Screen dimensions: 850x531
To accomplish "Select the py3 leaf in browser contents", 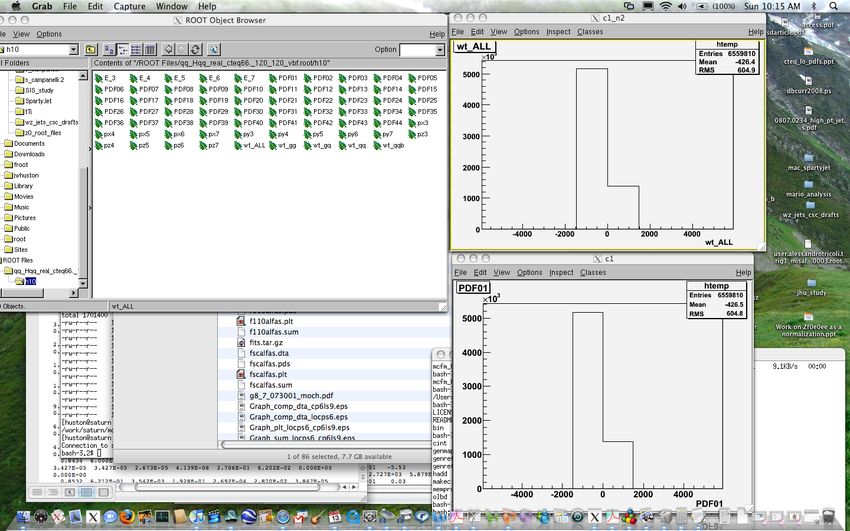I will point(244,134).
